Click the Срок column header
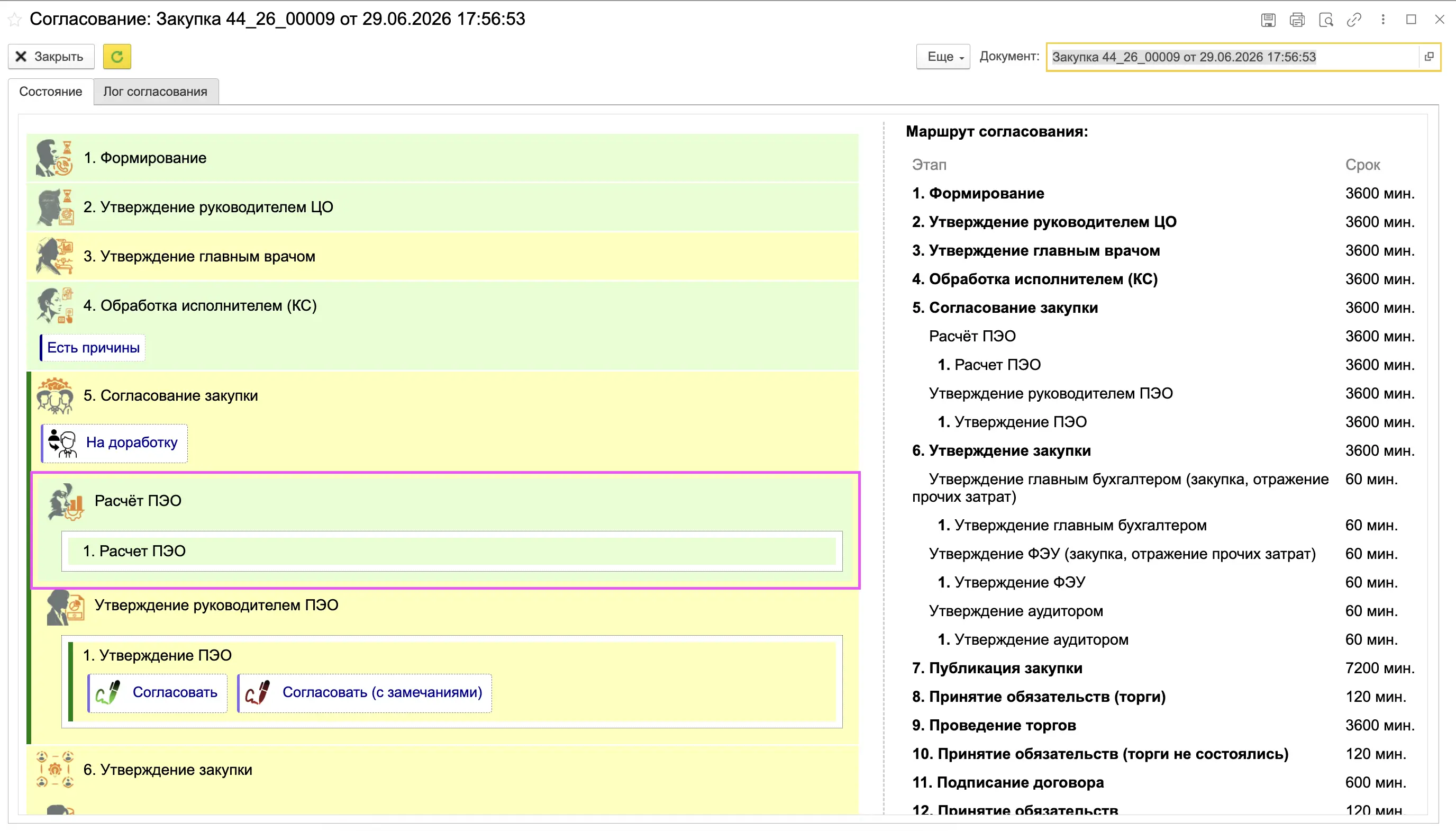The width and height of the screenshot is (1456, 831). point(1362,165)
